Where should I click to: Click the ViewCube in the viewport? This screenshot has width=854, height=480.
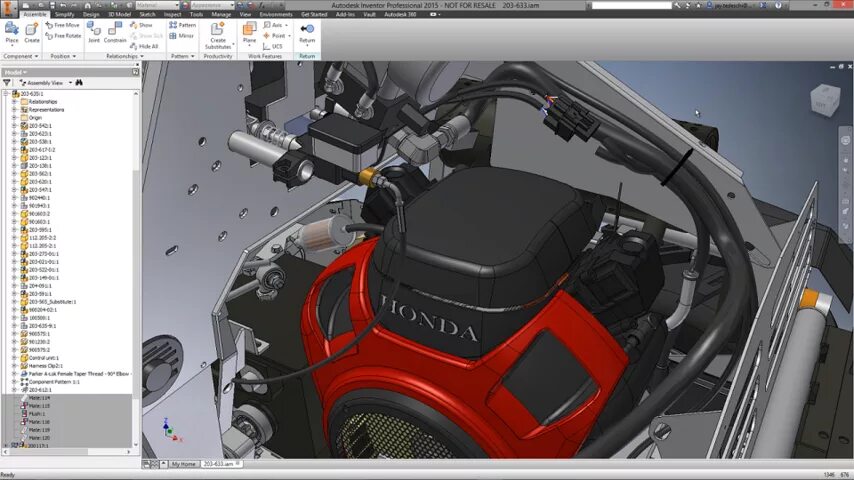coord(824,100)
